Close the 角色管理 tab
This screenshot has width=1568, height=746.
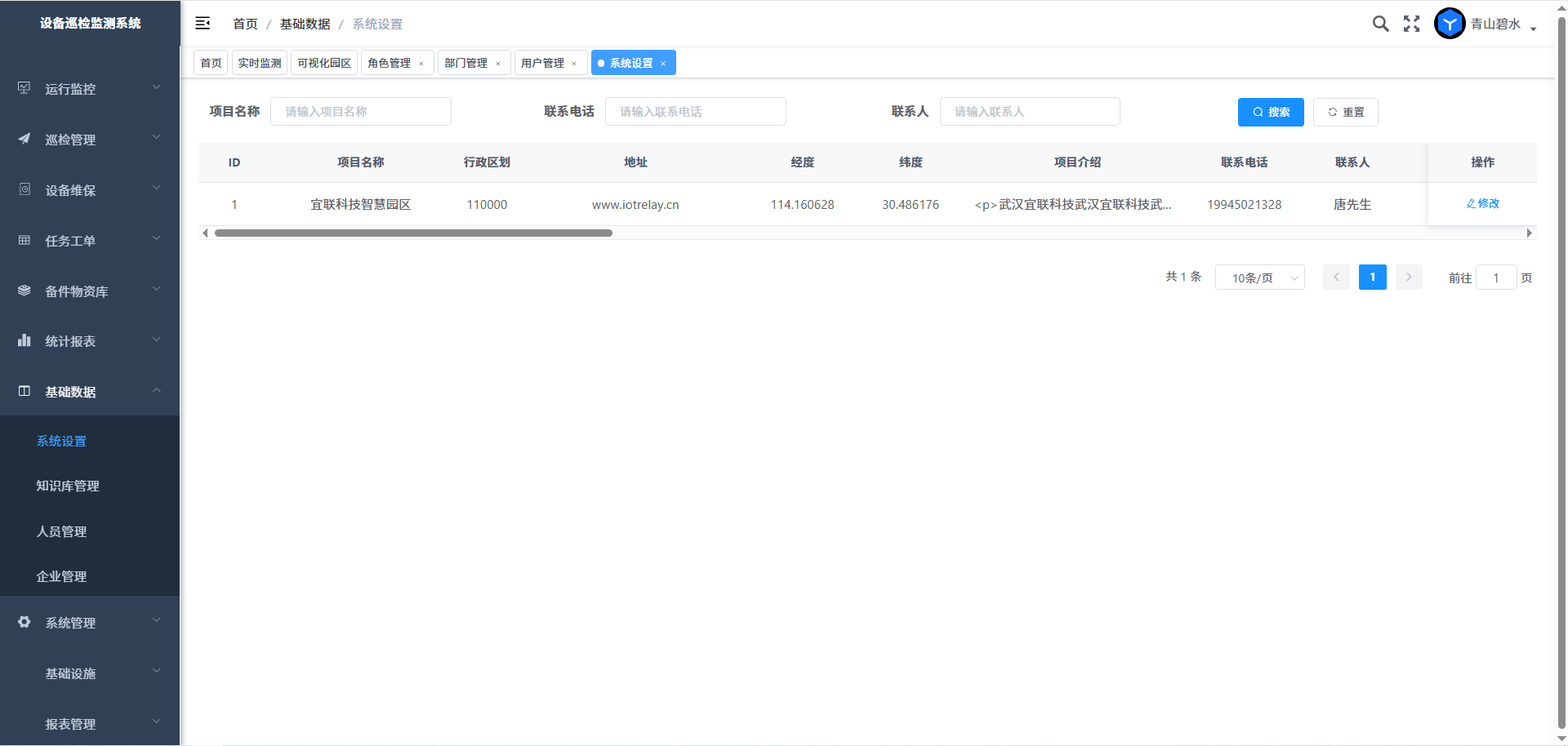click(x=421, y=64)
